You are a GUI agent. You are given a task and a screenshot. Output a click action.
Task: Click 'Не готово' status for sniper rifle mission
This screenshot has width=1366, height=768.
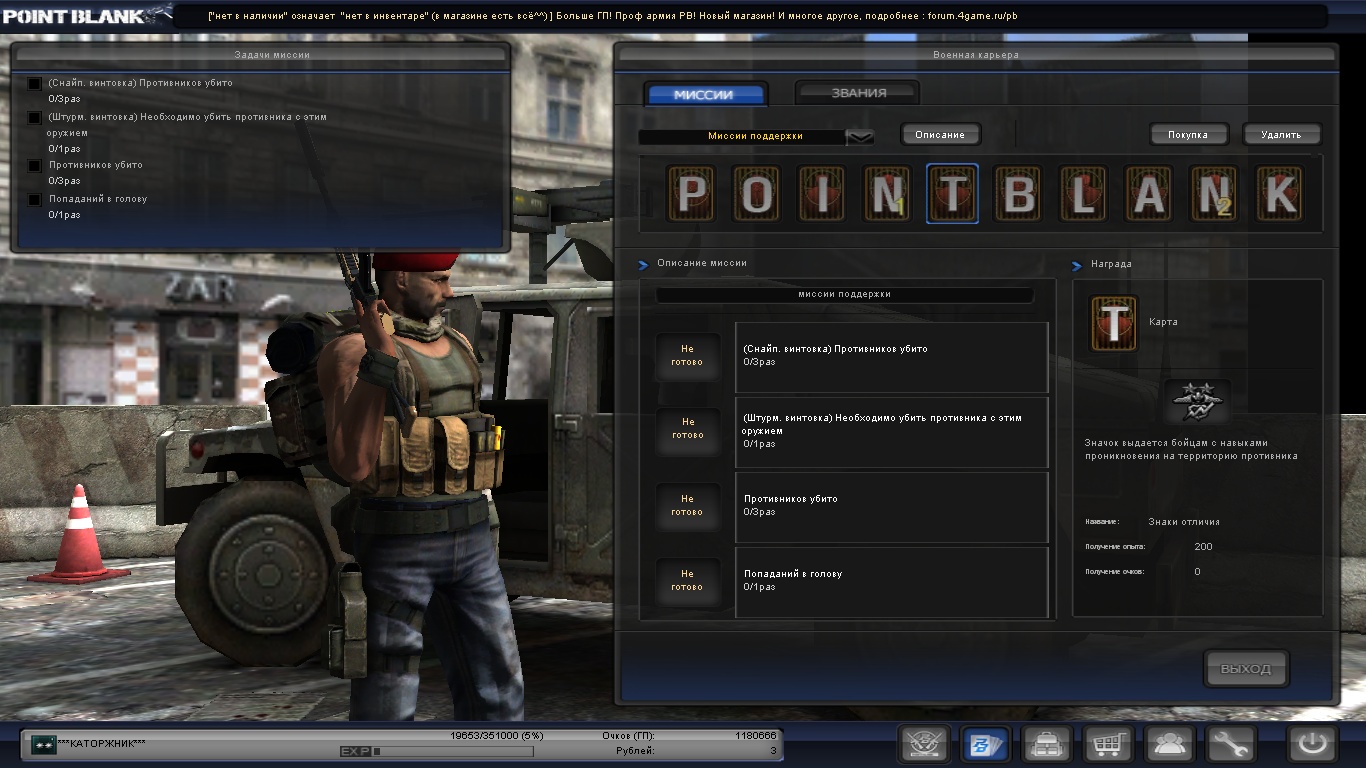(687, 356)
